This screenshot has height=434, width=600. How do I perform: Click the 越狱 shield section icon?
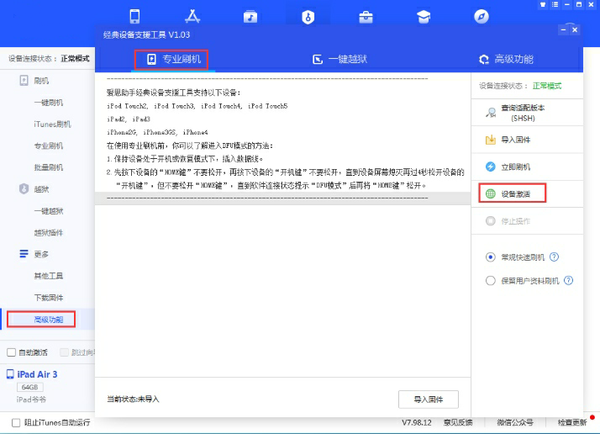pyautogui.click(x=24, y=189)
